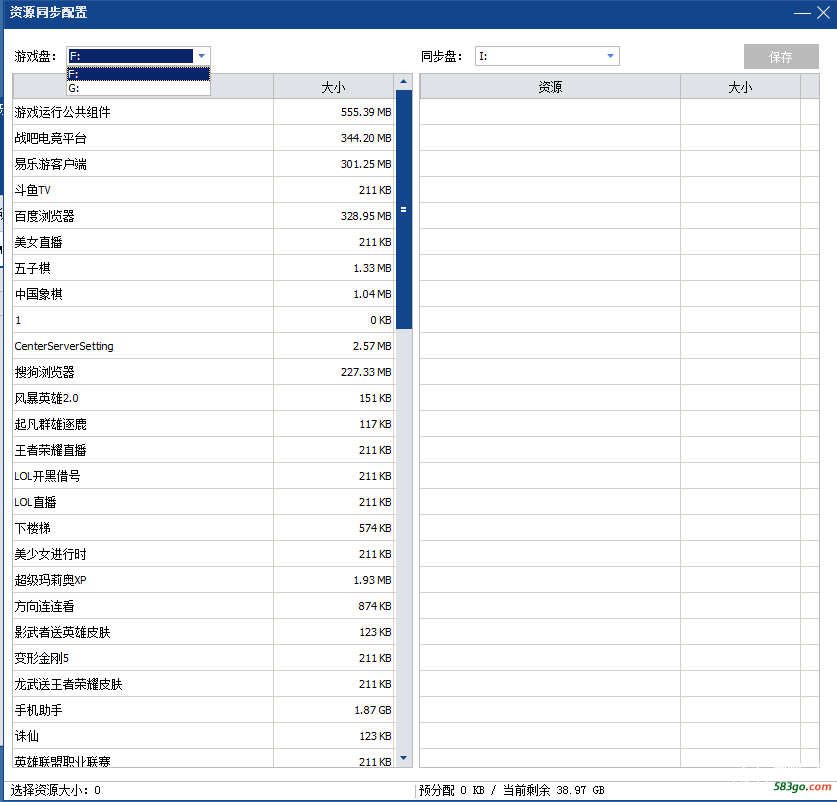Select the 方向连连看 row
Viewport: 837px width, 802px height.
(x=203, y=606)
